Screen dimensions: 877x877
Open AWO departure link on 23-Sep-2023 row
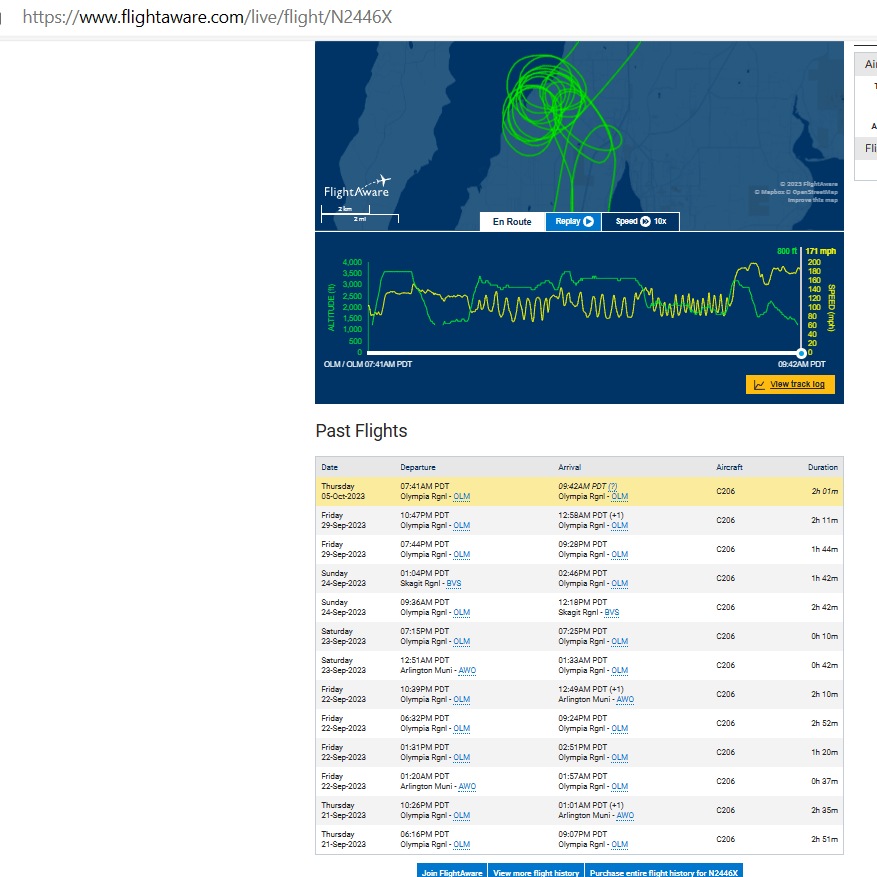tap(466, 671)
